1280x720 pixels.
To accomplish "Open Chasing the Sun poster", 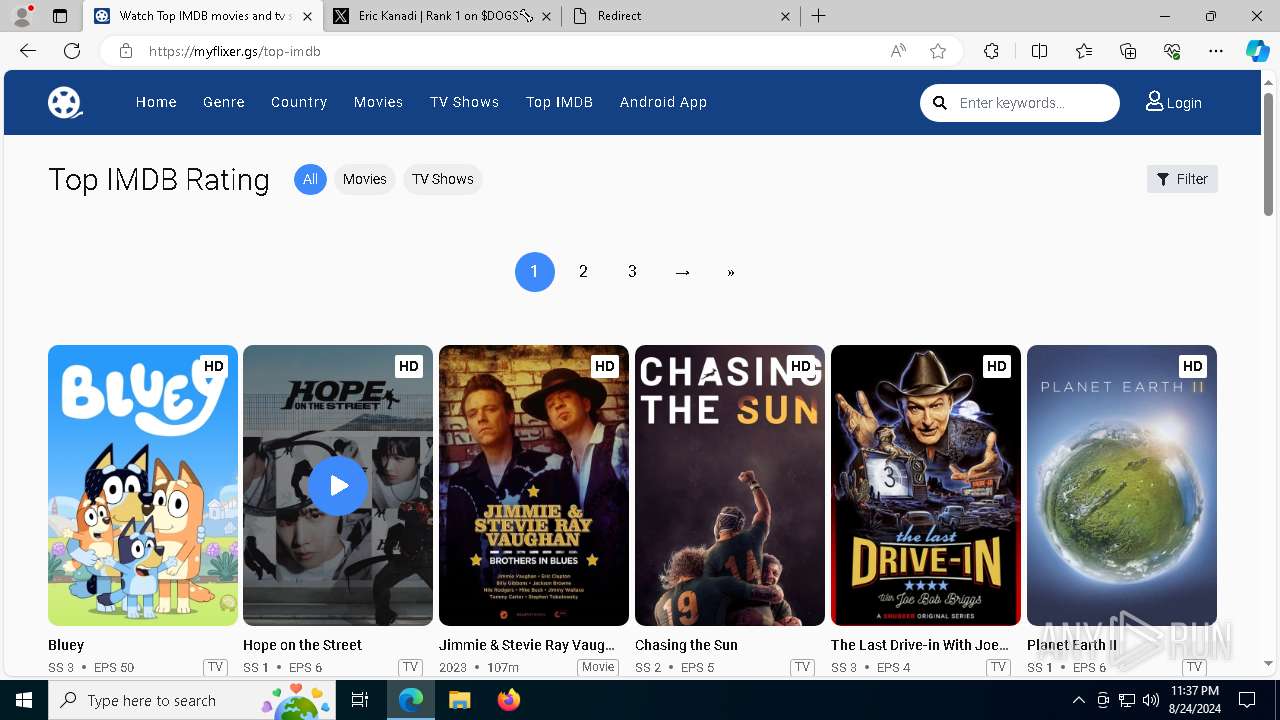I will tap(730, 486).
